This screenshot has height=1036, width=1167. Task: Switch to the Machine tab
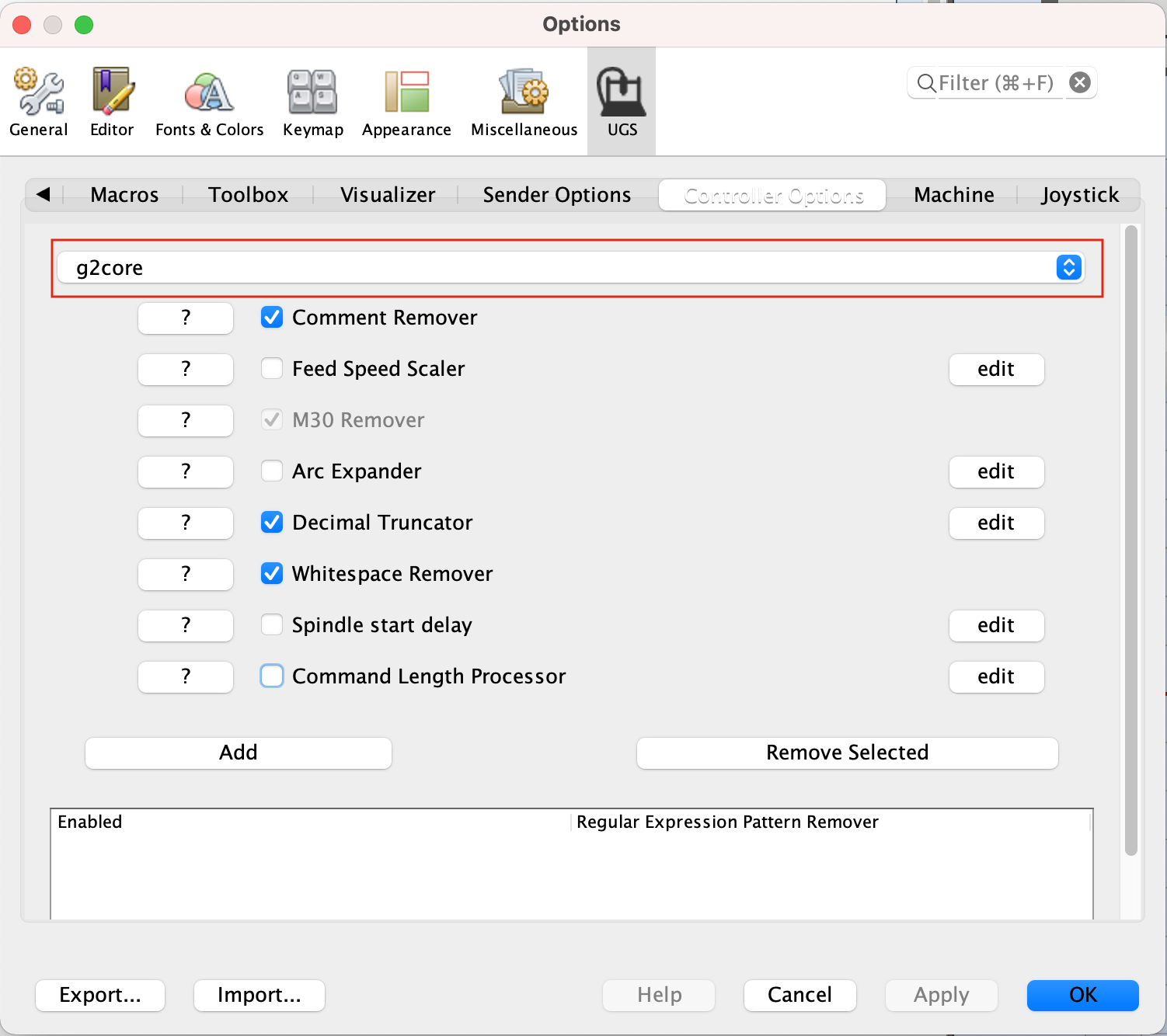click(954, 195)
